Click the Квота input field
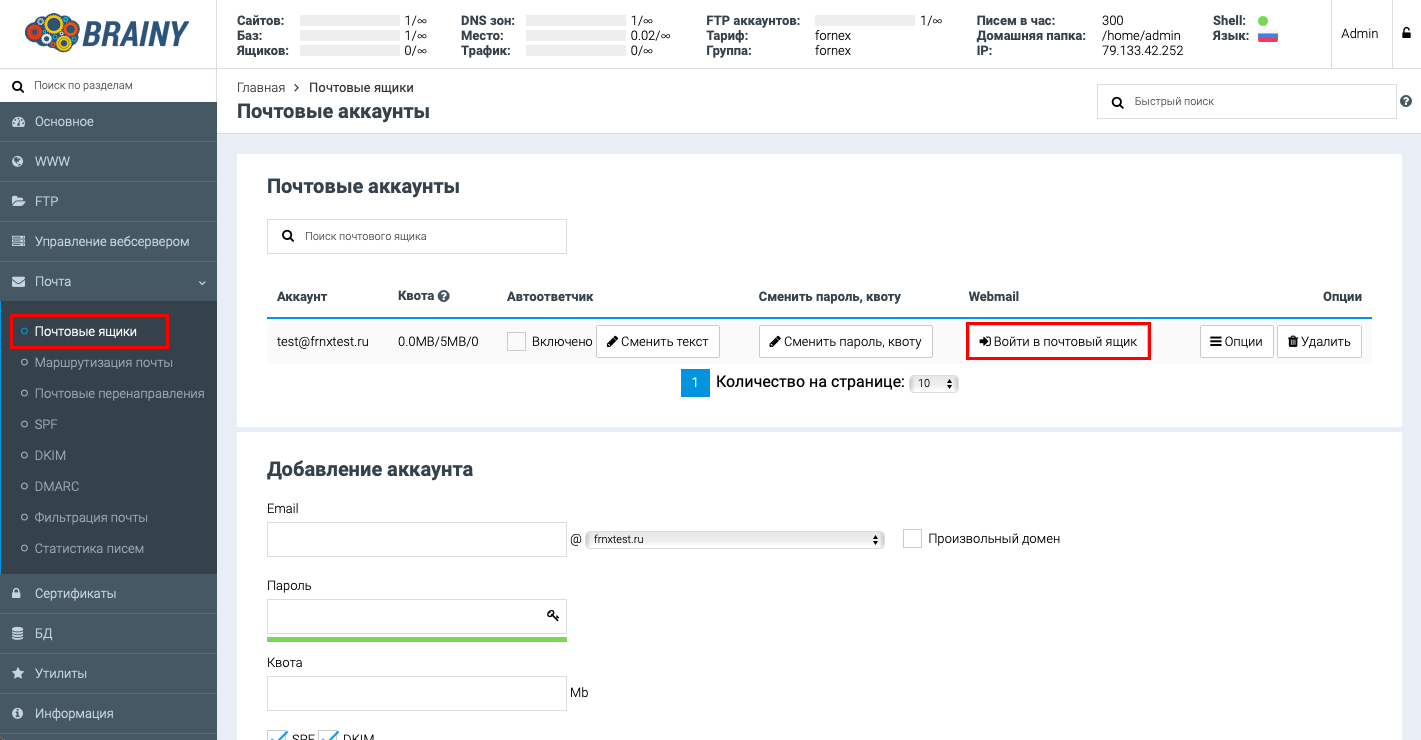 (x=417, y=693)
